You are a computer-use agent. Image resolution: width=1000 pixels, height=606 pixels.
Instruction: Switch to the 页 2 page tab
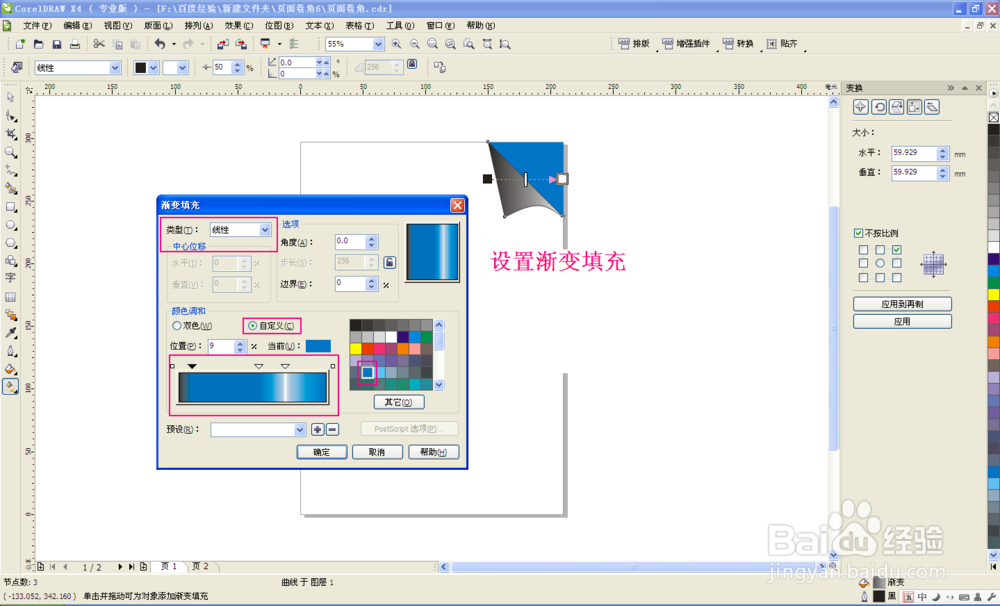[201, 566]
